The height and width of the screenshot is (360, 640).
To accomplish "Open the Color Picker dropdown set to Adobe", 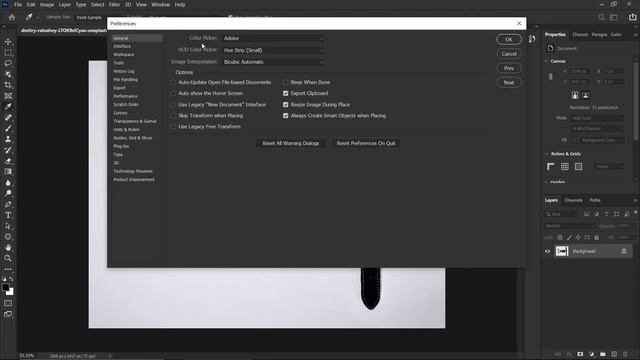I will click(x=273, y=38).
